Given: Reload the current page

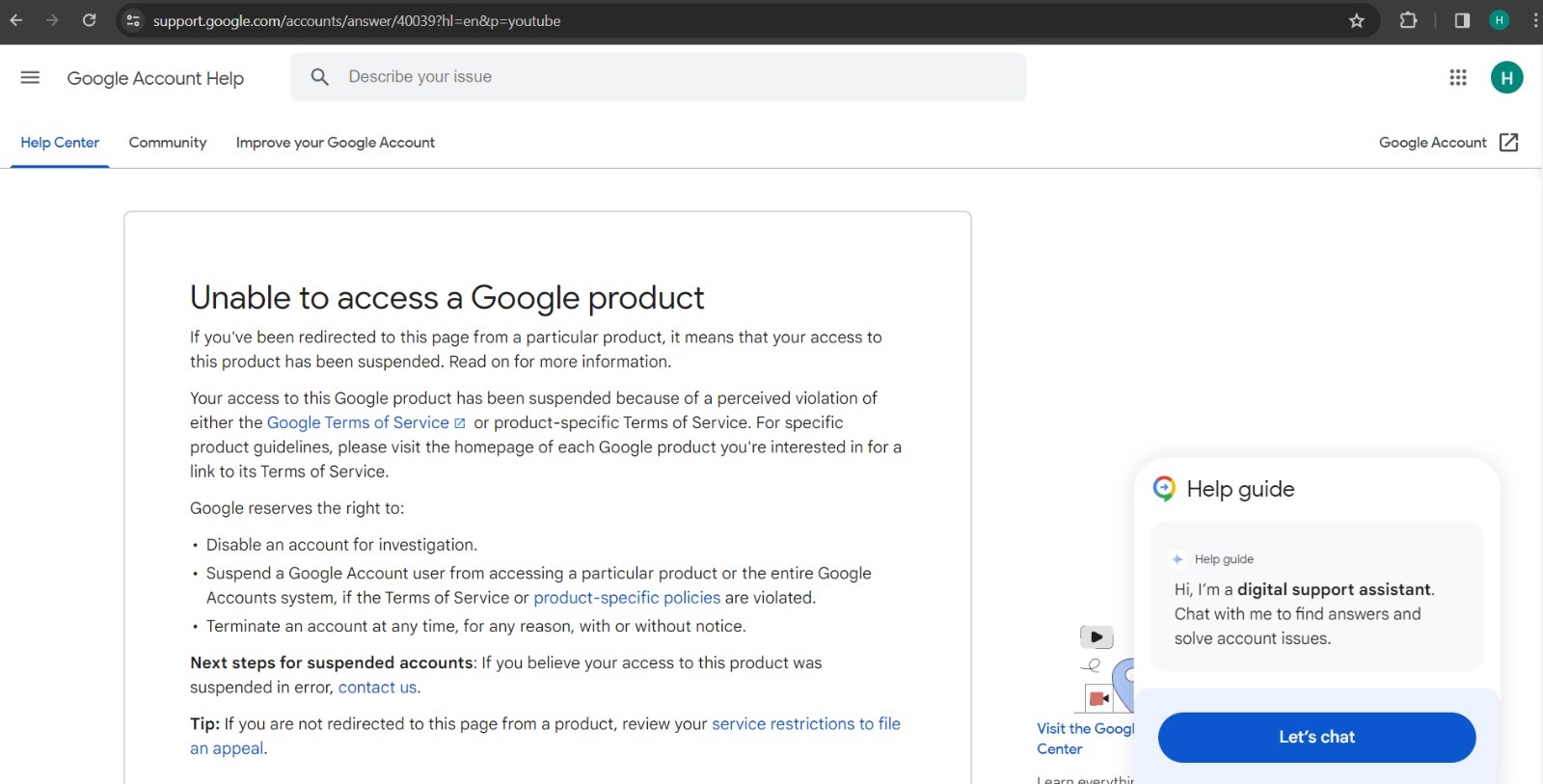Looking at the screenshot, I should (x=89, y=20).
